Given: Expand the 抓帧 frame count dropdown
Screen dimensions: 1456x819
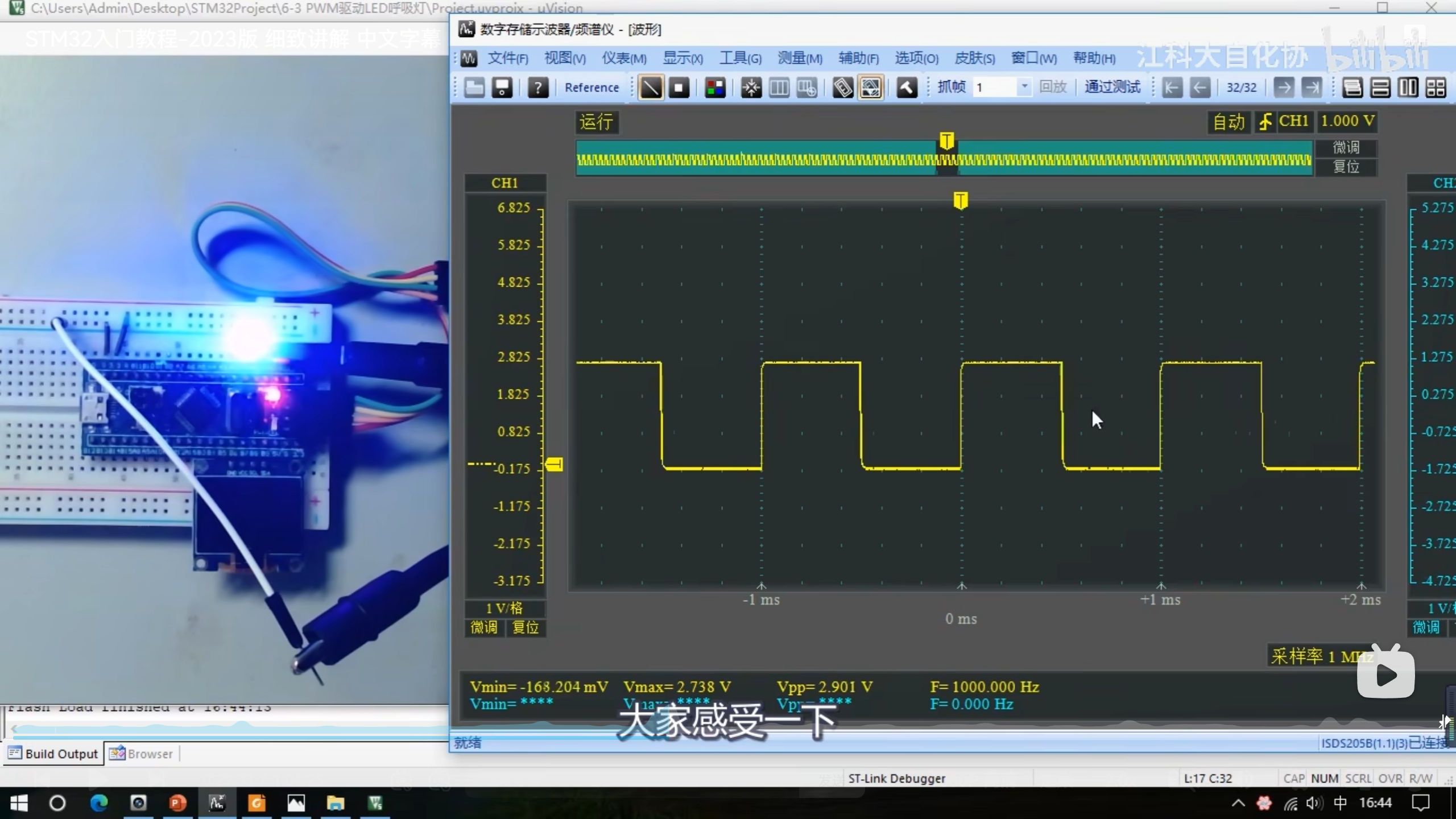Looking at the screenshot, I should click(1024, 87).
